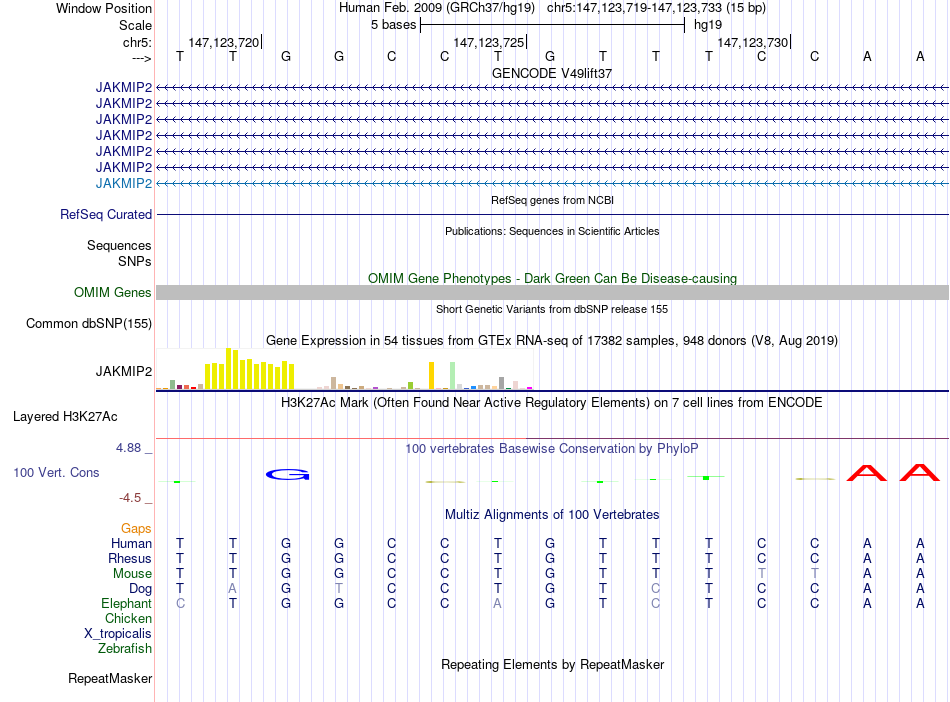Click the 100 Vert. Cons label
The image size is (950, 702).
point(56,472)
